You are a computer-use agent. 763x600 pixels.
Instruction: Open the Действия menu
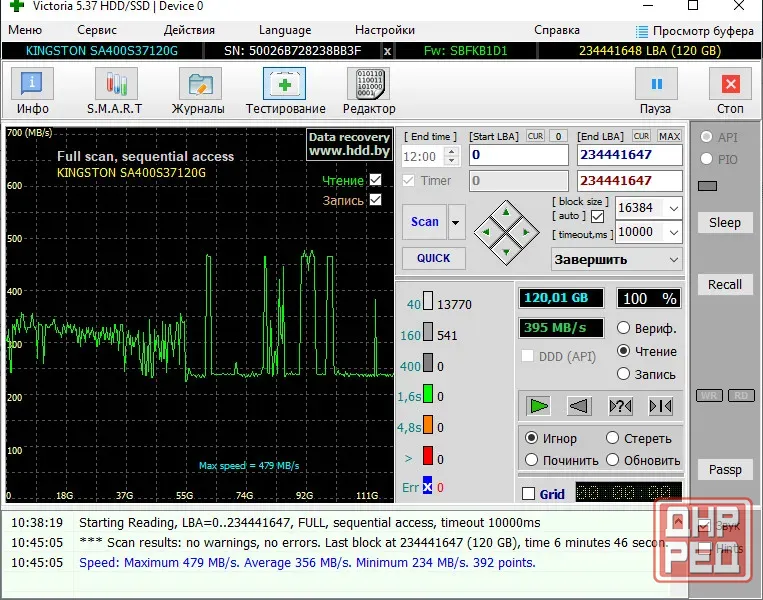click(x=189, y=30)
